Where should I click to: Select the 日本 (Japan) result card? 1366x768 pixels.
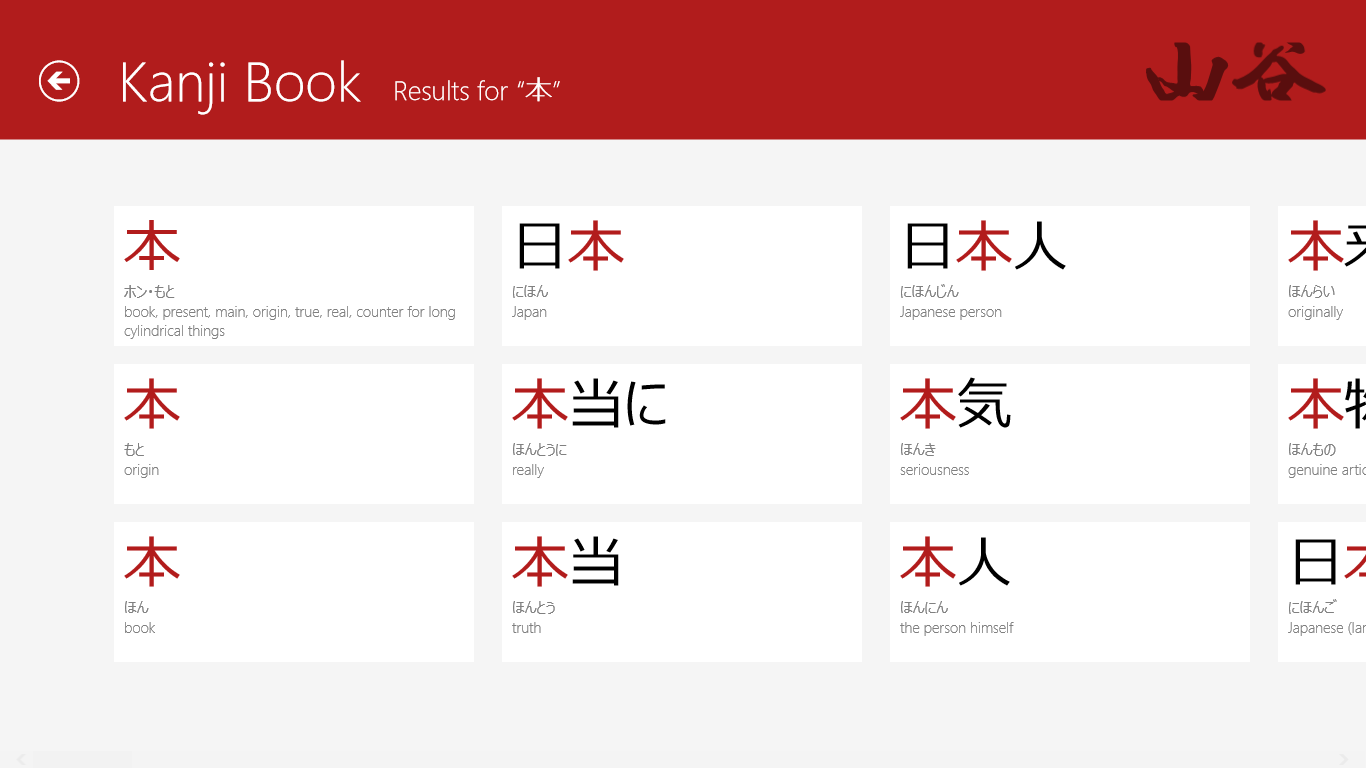coord(681,276)
